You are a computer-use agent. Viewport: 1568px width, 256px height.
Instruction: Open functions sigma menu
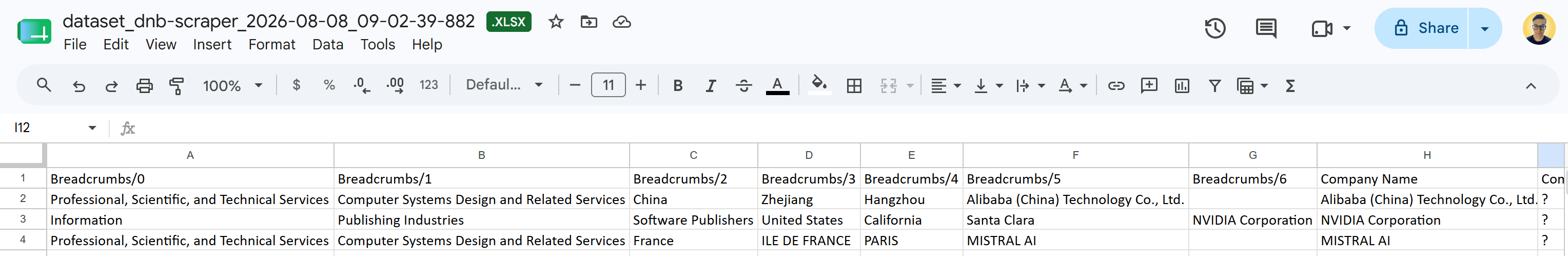1290,85
